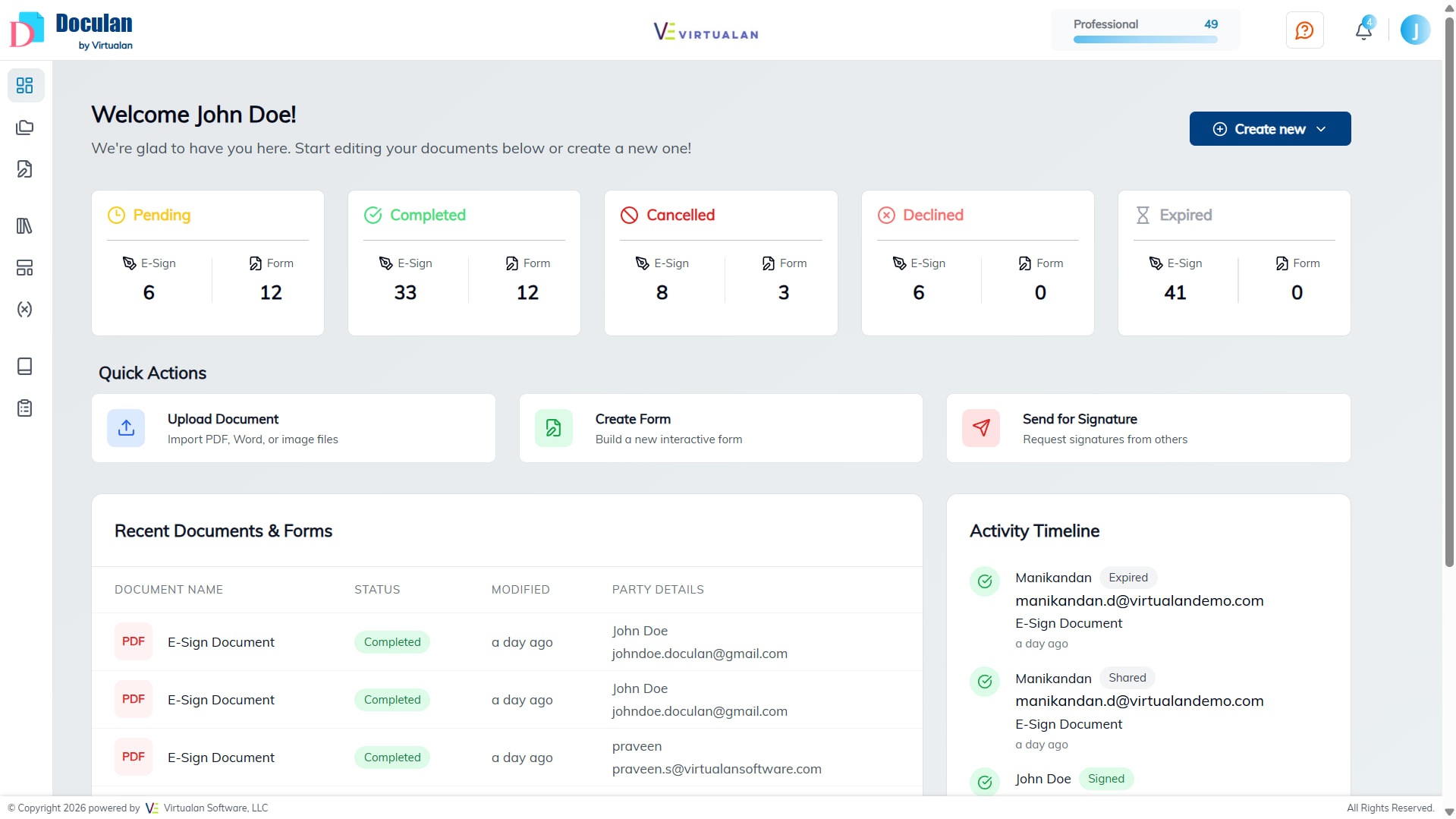Image resolution: width=1456 pixels, height=819 pixels.
Task: Click the check icon beside John Doe Signed
Action: coord(985,782)
